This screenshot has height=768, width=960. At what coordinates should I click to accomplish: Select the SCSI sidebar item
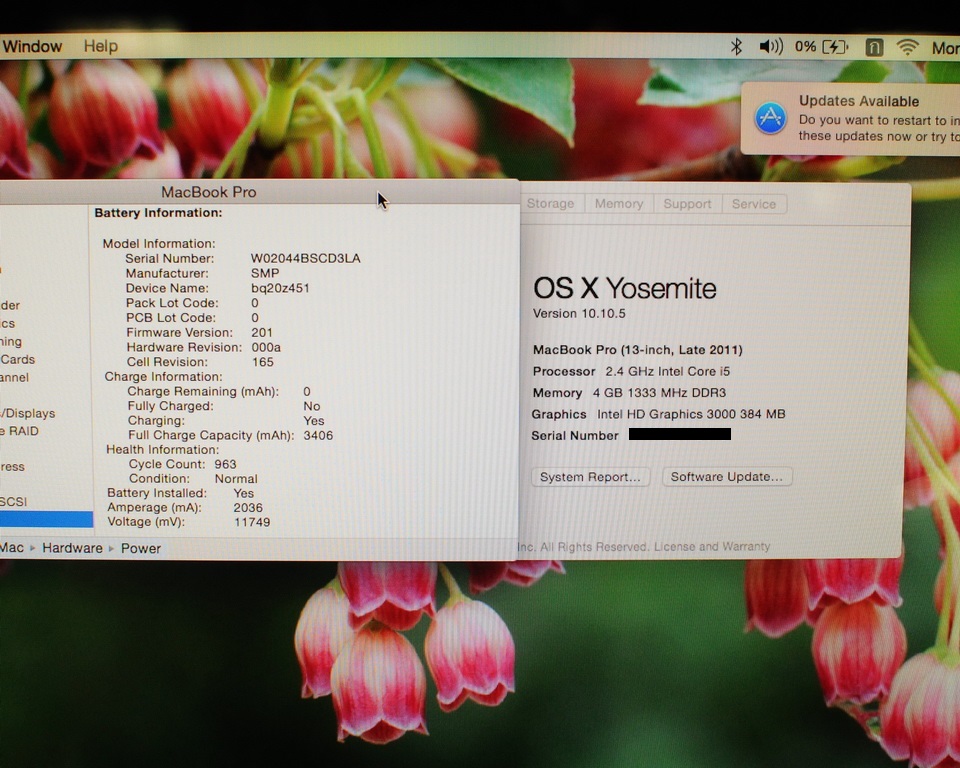point(13,502)
